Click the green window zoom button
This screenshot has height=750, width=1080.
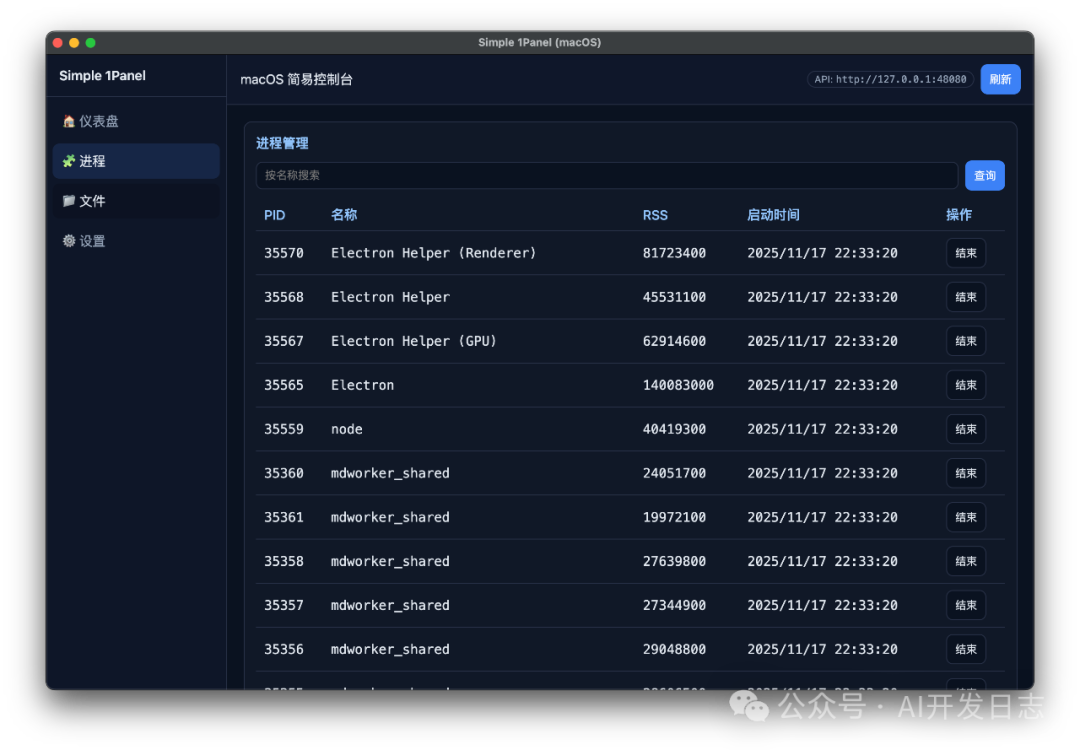(90, 43)
